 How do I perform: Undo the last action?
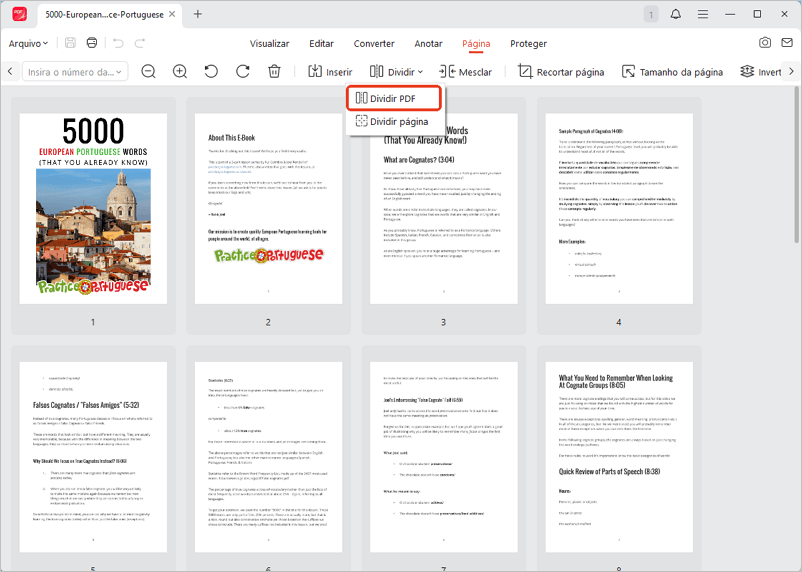pos(119,43)
